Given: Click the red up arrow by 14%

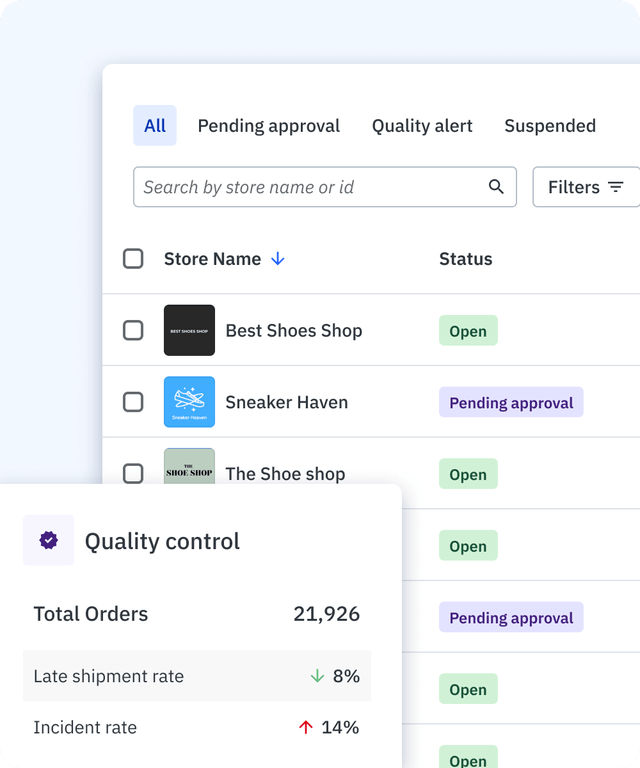Looking at the screenshot, I should point(306,727).
